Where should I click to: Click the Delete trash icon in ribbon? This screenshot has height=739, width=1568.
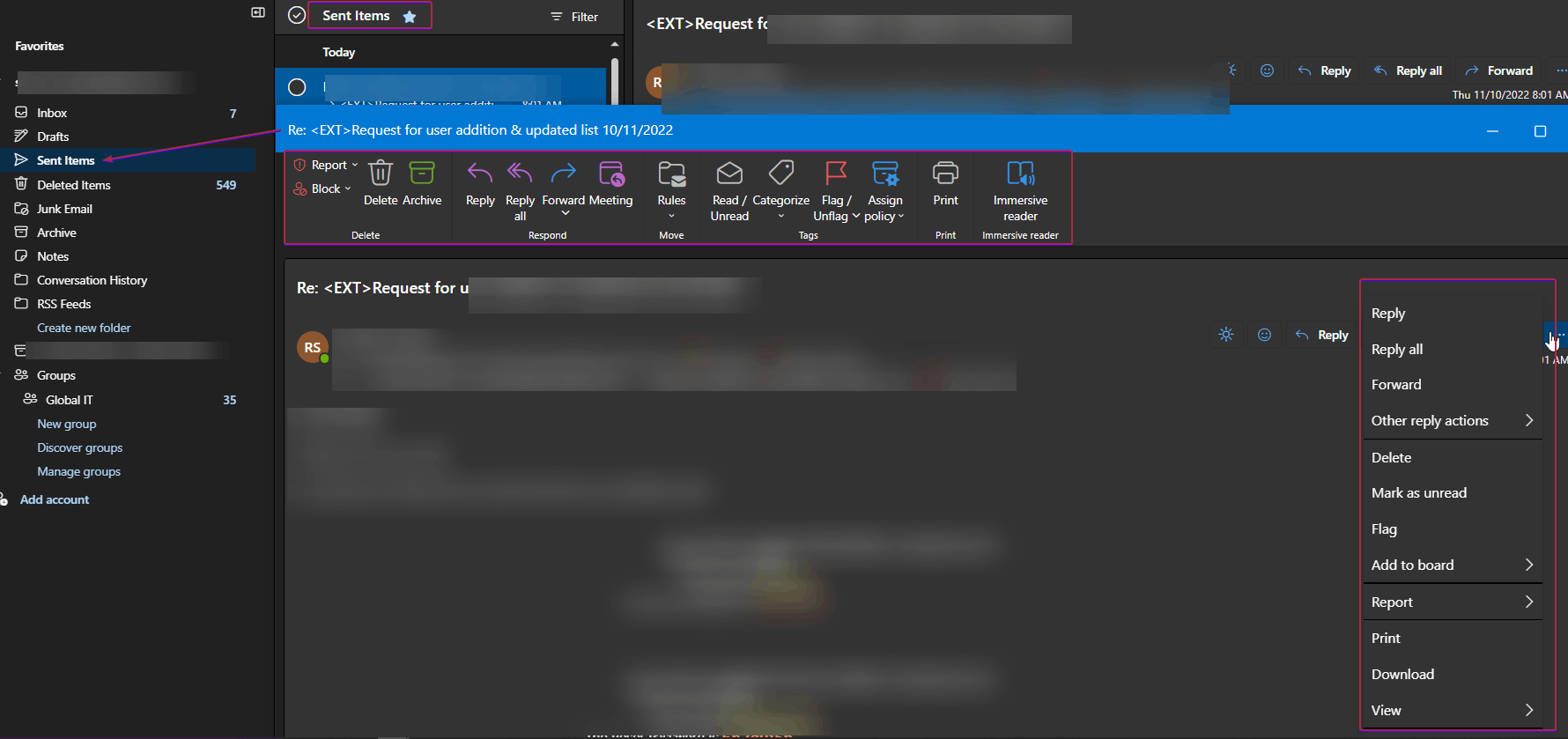click(x=380, y=173)
